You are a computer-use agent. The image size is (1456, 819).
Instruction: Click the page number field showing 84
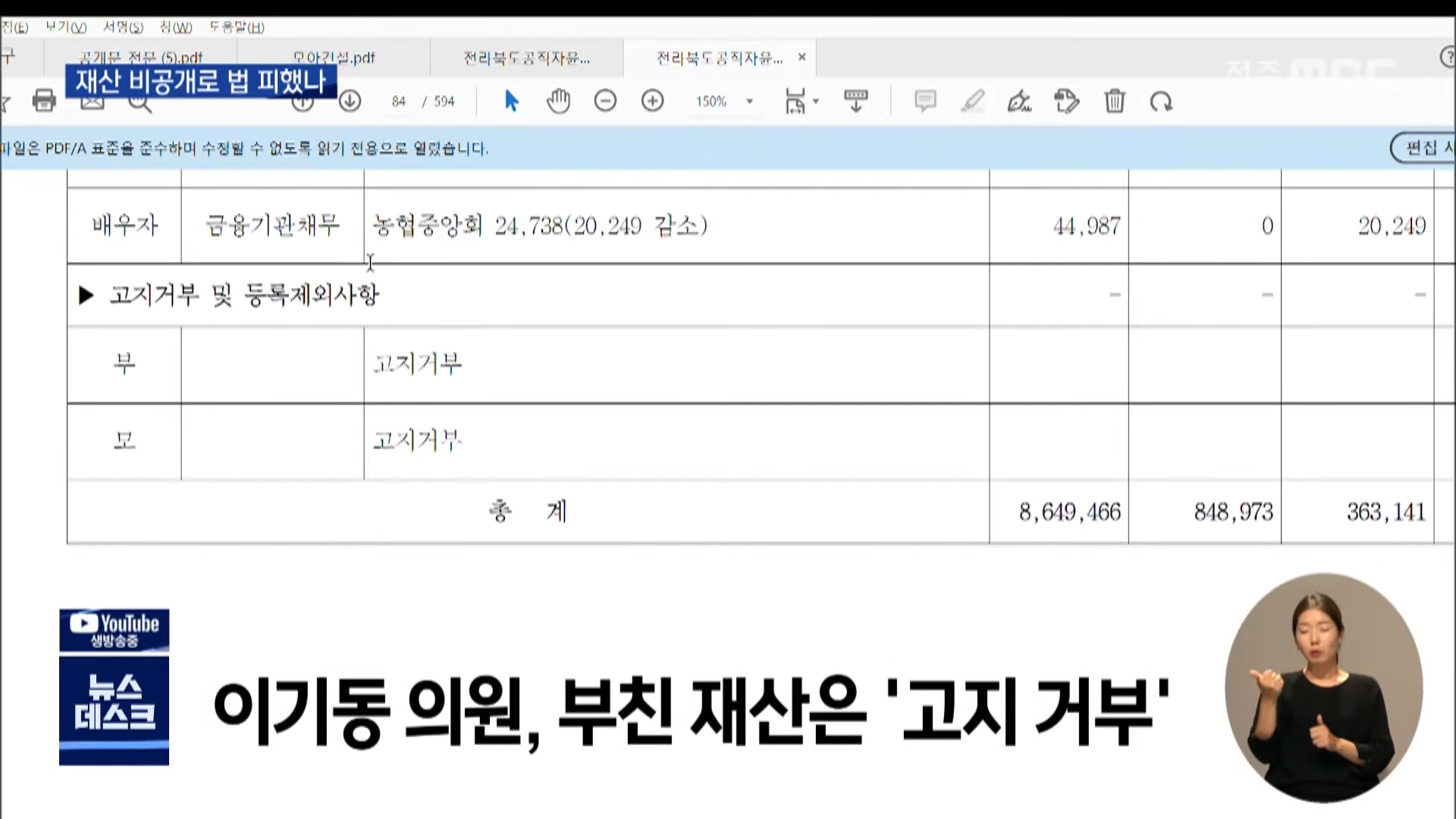click(399, 101)
